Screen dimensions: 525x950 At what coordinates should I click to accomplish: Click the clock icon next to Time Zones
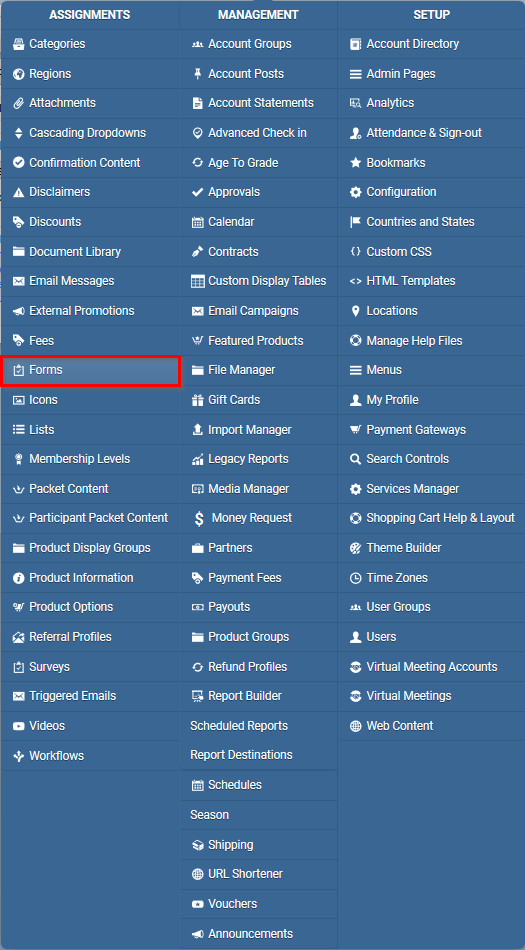(x=355, y=579)
